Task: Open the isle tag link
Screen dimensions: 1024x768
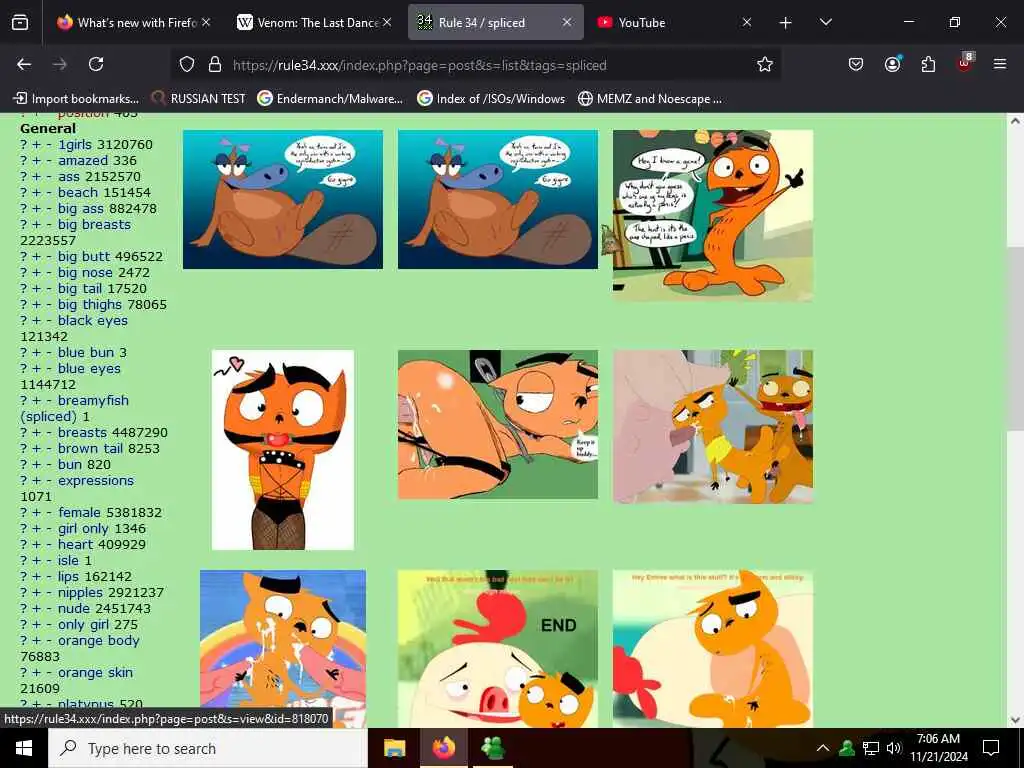Action: point(68,560)
